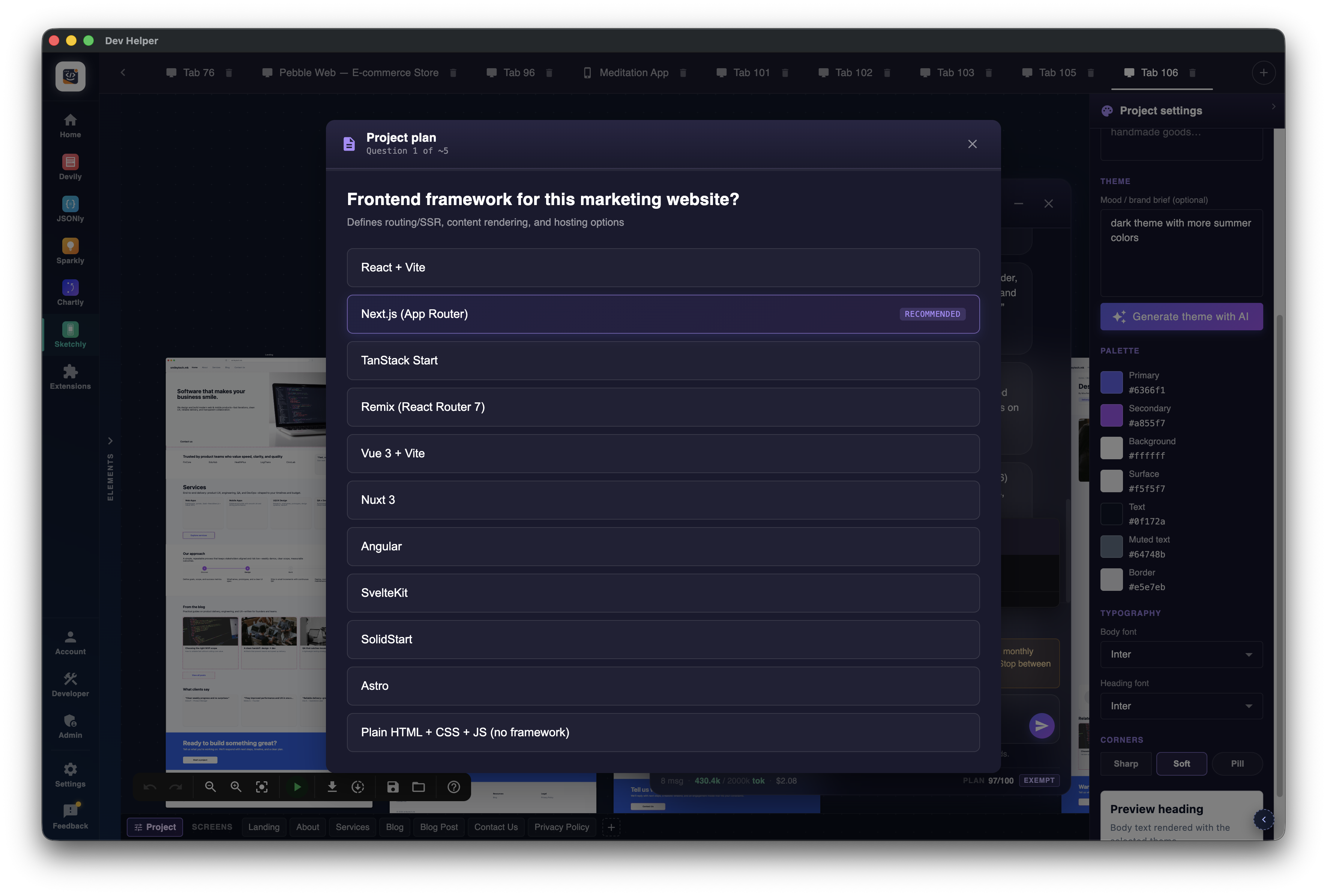Open the Devily tool

point(70,167)
